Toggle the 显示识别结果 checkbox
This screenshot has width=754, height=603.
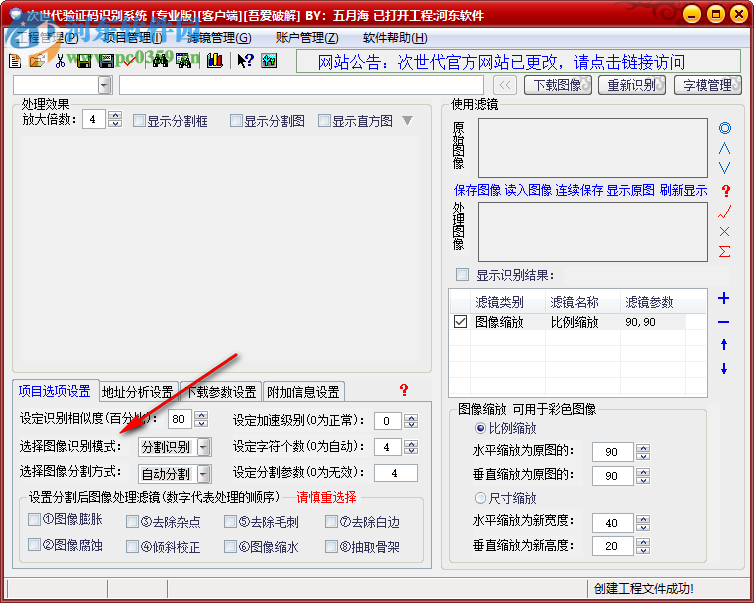pos(463,275)
